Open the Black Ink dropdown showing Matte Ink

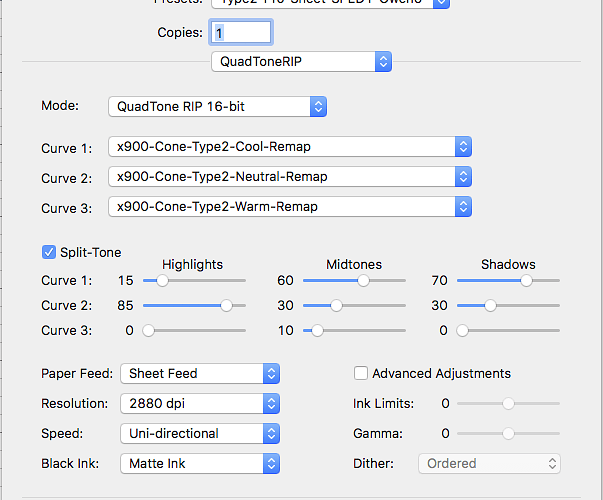point(200,463)
